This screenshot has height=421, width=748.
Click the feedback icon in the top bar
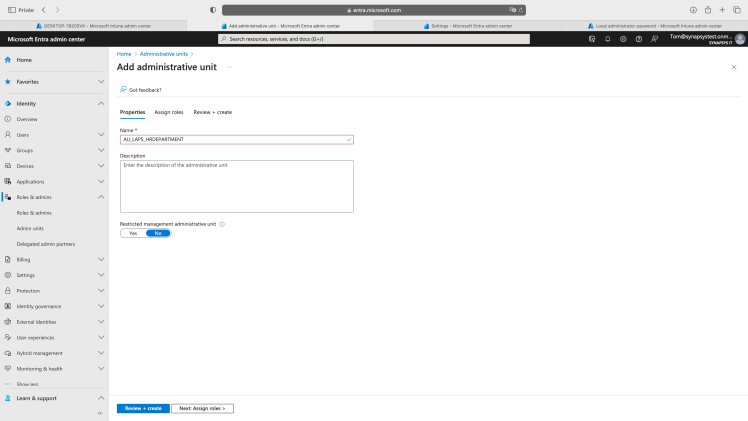pyautogui.click(x=654, y=39)
